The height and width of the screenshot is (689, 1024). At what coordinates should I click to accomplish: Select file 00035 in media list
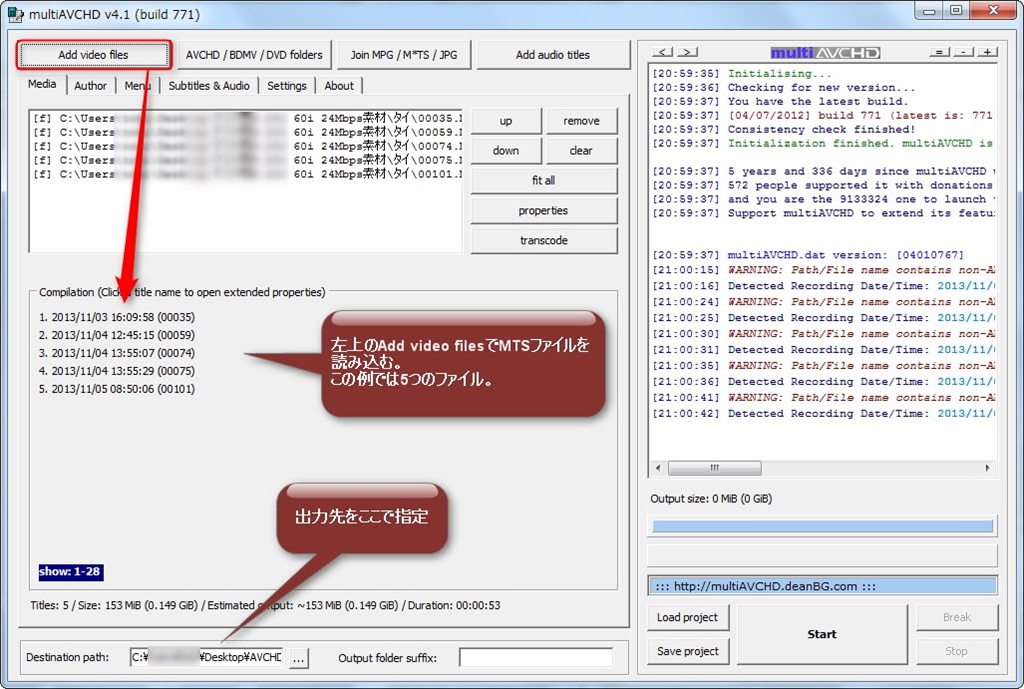[x=247, y=118]
